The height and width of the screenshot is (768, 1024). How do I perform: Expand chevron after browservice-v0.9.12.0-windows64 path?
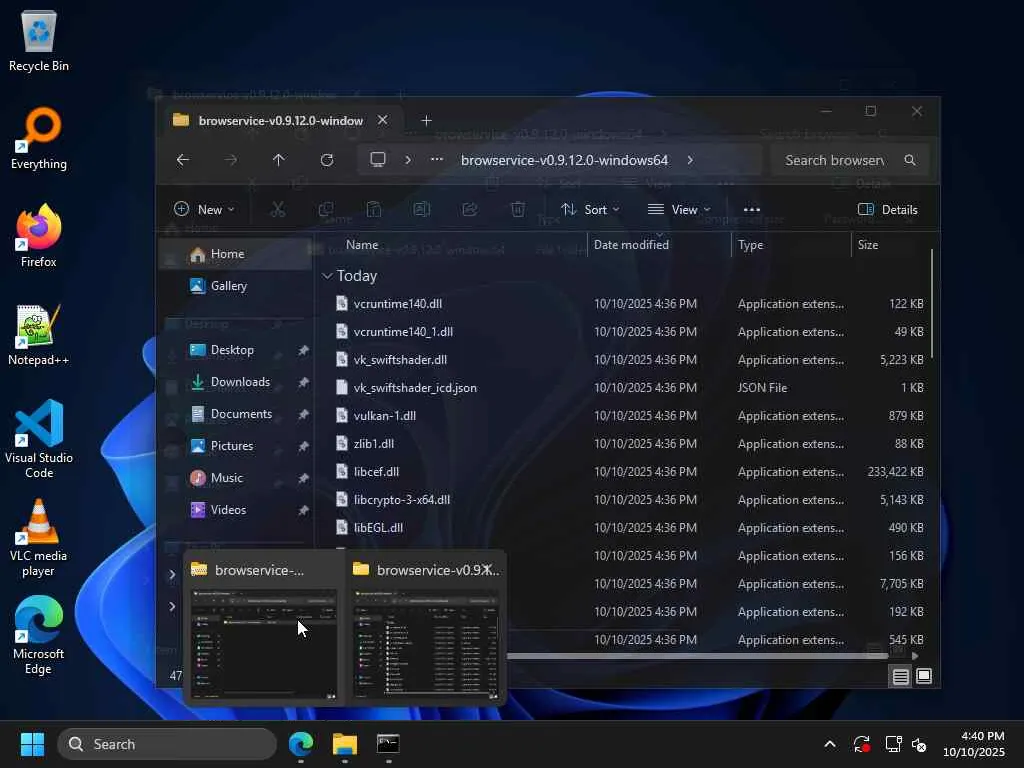(x=690, y=160)
